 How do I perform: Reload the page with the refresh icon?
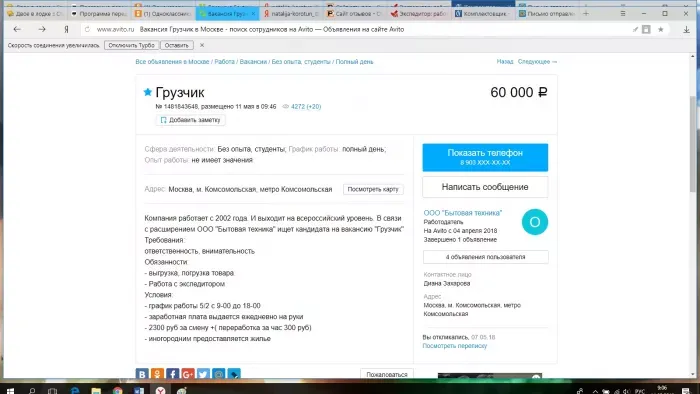pyautogui.click(x=88, y=29)
